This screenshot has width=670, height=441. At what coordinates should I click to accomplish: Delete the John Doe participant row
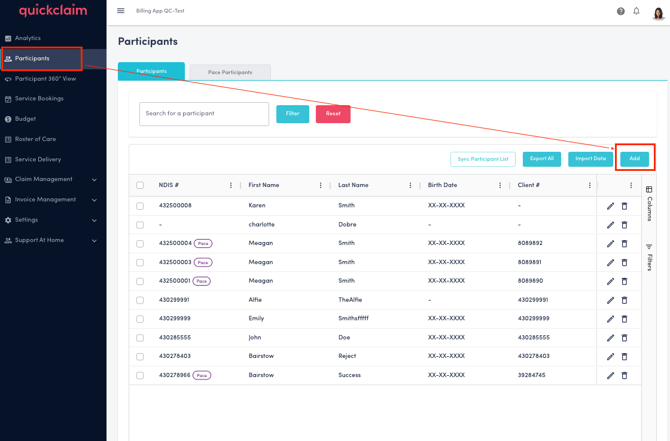tap(625, 338)
